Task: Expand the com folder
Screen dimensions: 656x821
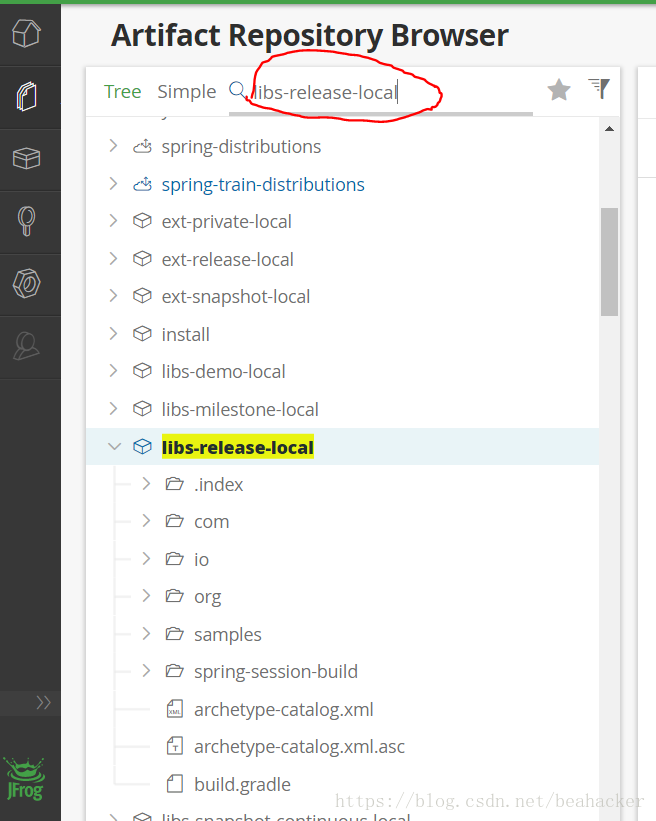Action: click(x=146, y=521)
